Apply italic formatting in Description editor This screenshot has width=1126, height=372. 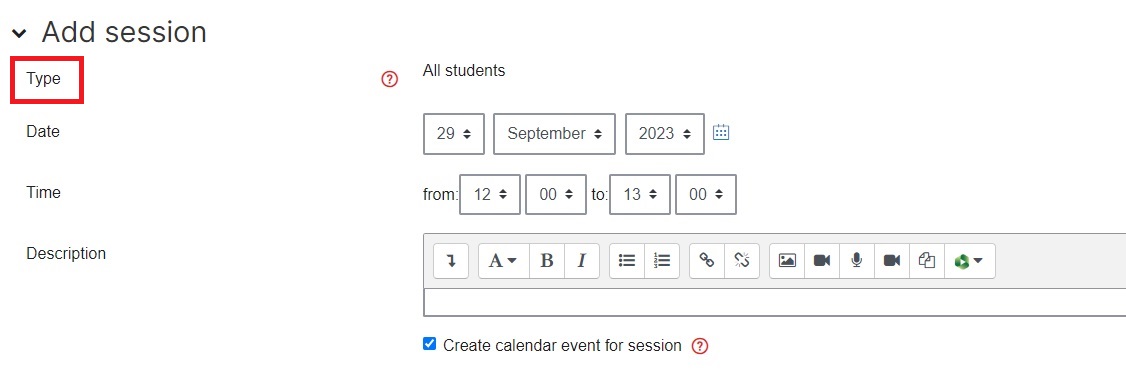coord(582,261)
